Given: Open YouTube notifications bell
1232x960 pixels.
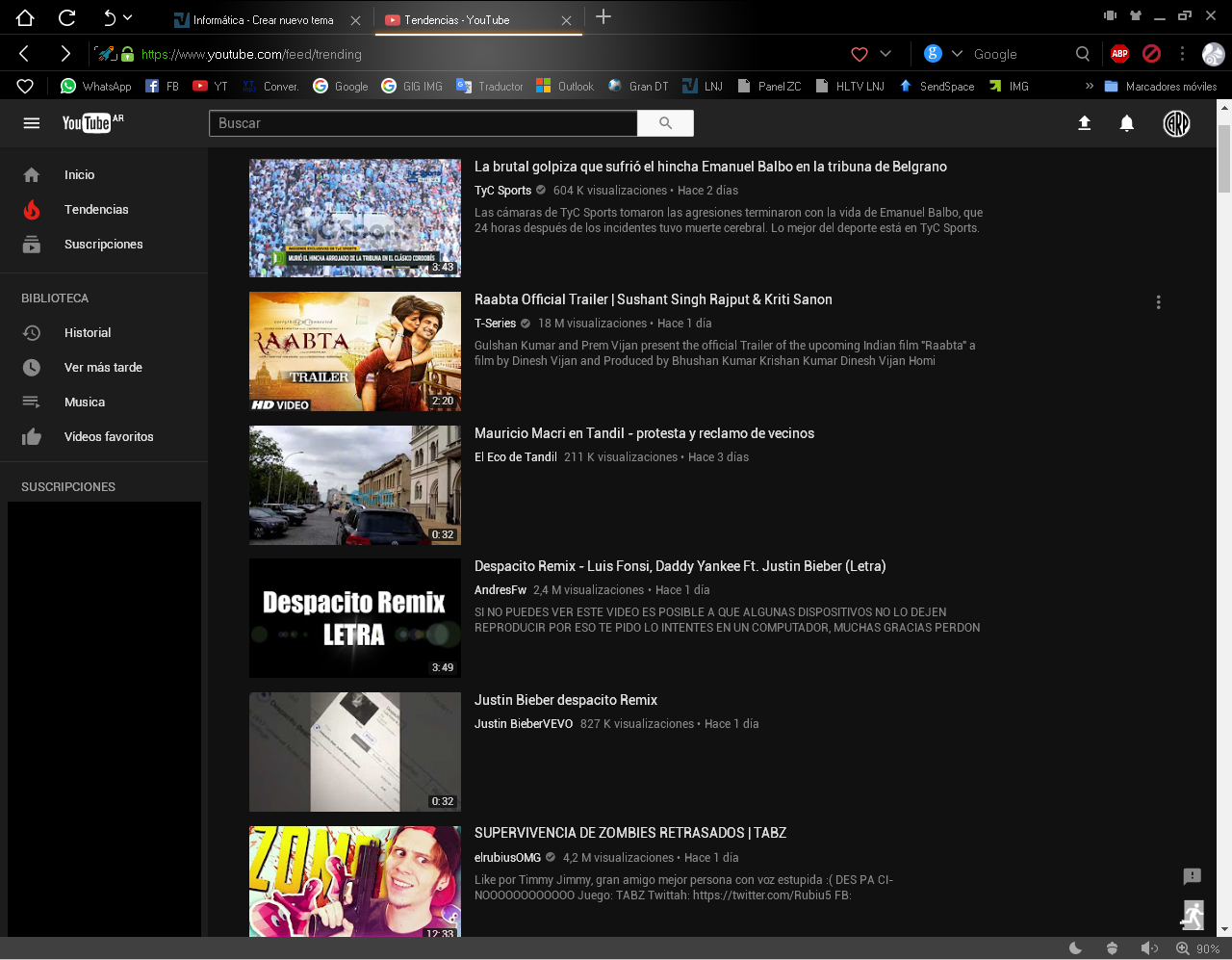Looking at the screenshot, I should [1127, 123].
